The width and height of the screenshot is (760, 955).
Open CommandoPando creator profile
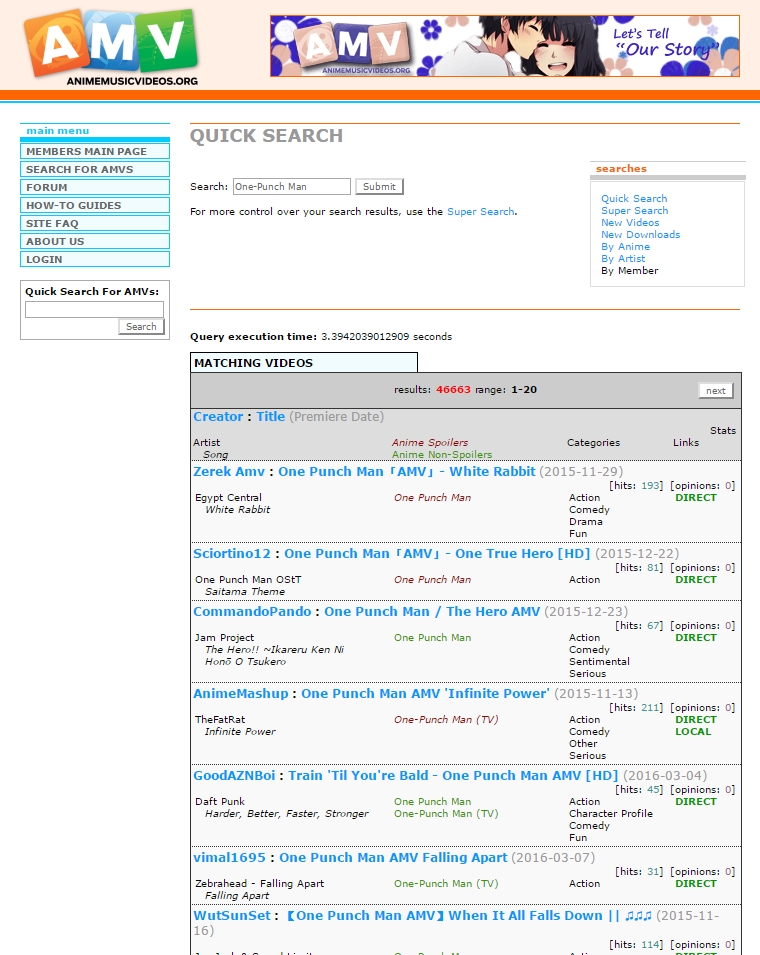click(252, 611)
